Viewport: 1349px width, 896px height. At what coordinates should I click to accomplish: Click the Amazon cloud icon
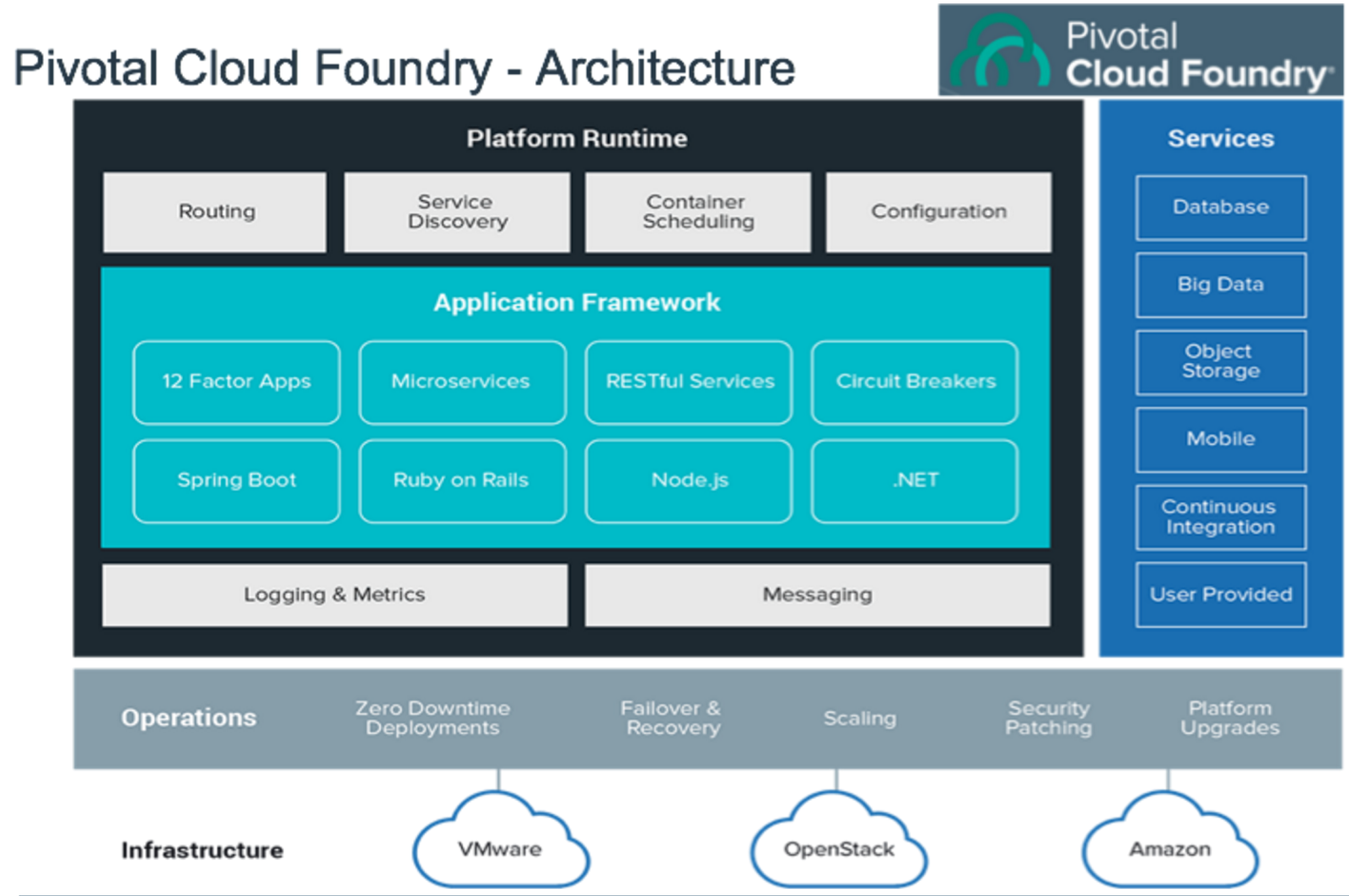1170,840
